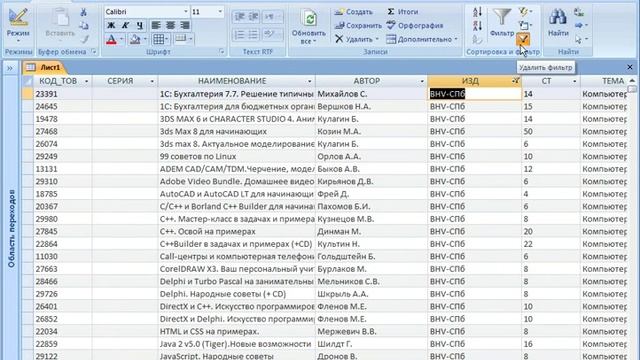This screenshot has height=360, width=640.
Task: Center-align the text
Action: [170, 25]
